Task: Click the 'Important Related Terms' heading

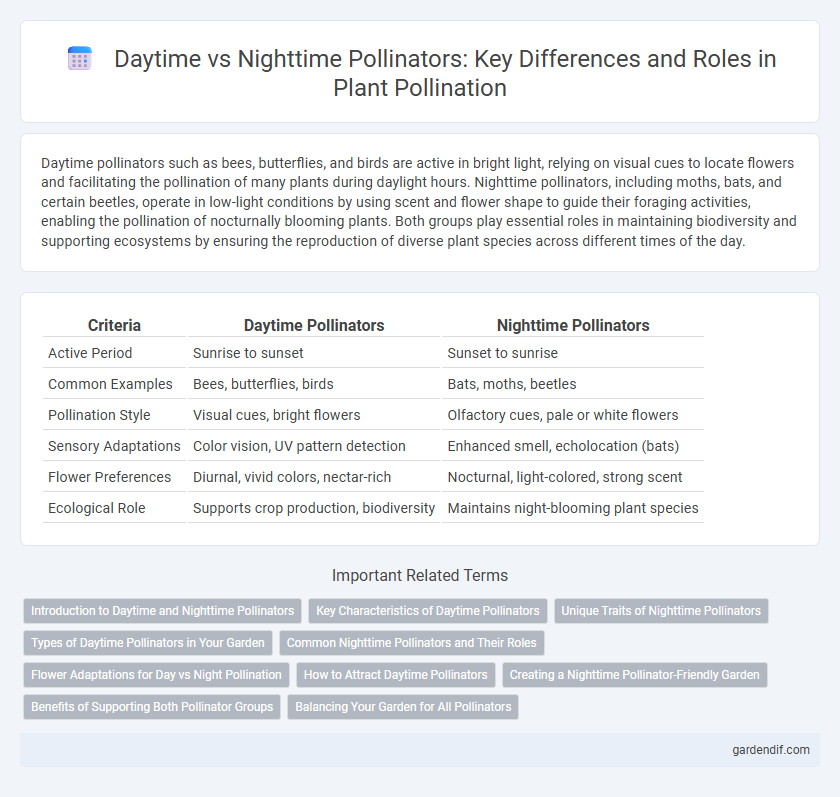Action: point(420,575)
